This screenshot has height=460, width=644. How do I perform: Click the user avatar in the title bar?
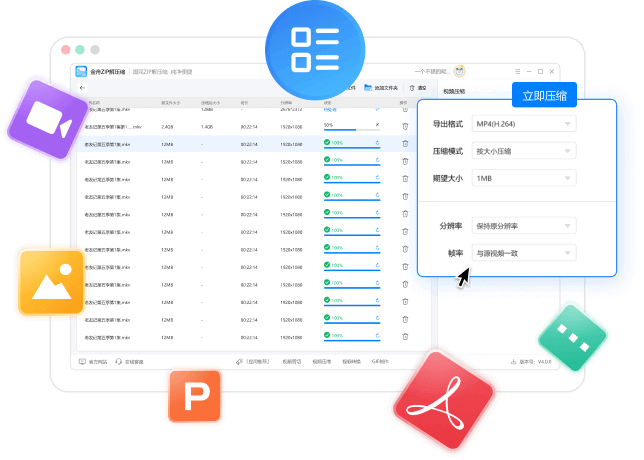[x=459, y=71]
